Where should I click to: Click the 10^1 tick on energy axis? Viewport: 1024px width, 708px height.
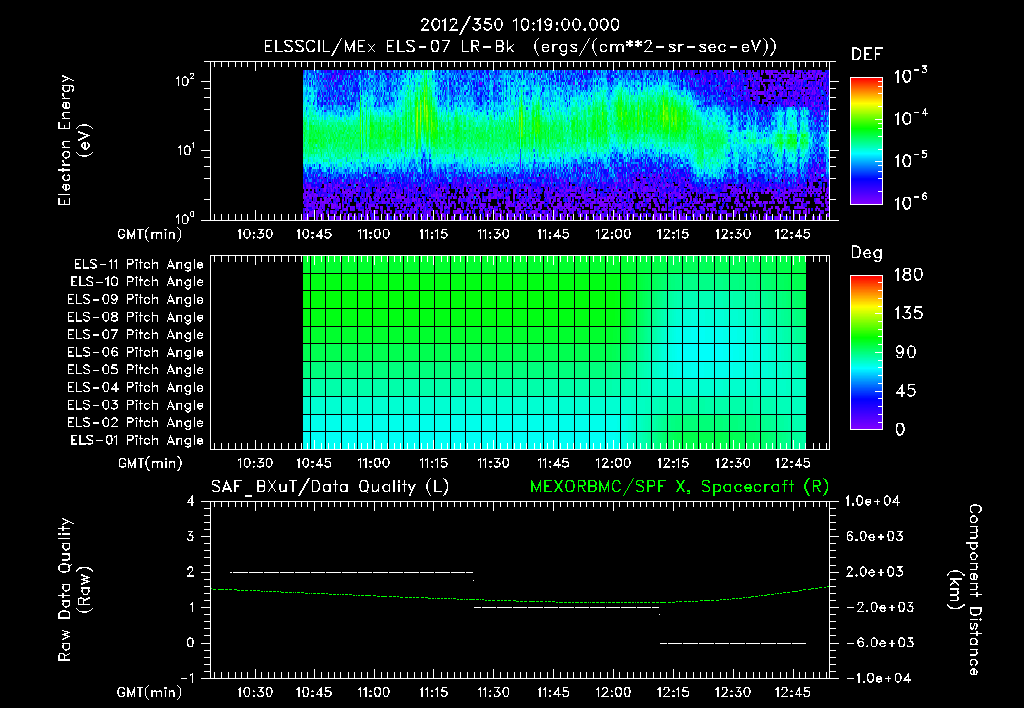[x=185, y=150]
